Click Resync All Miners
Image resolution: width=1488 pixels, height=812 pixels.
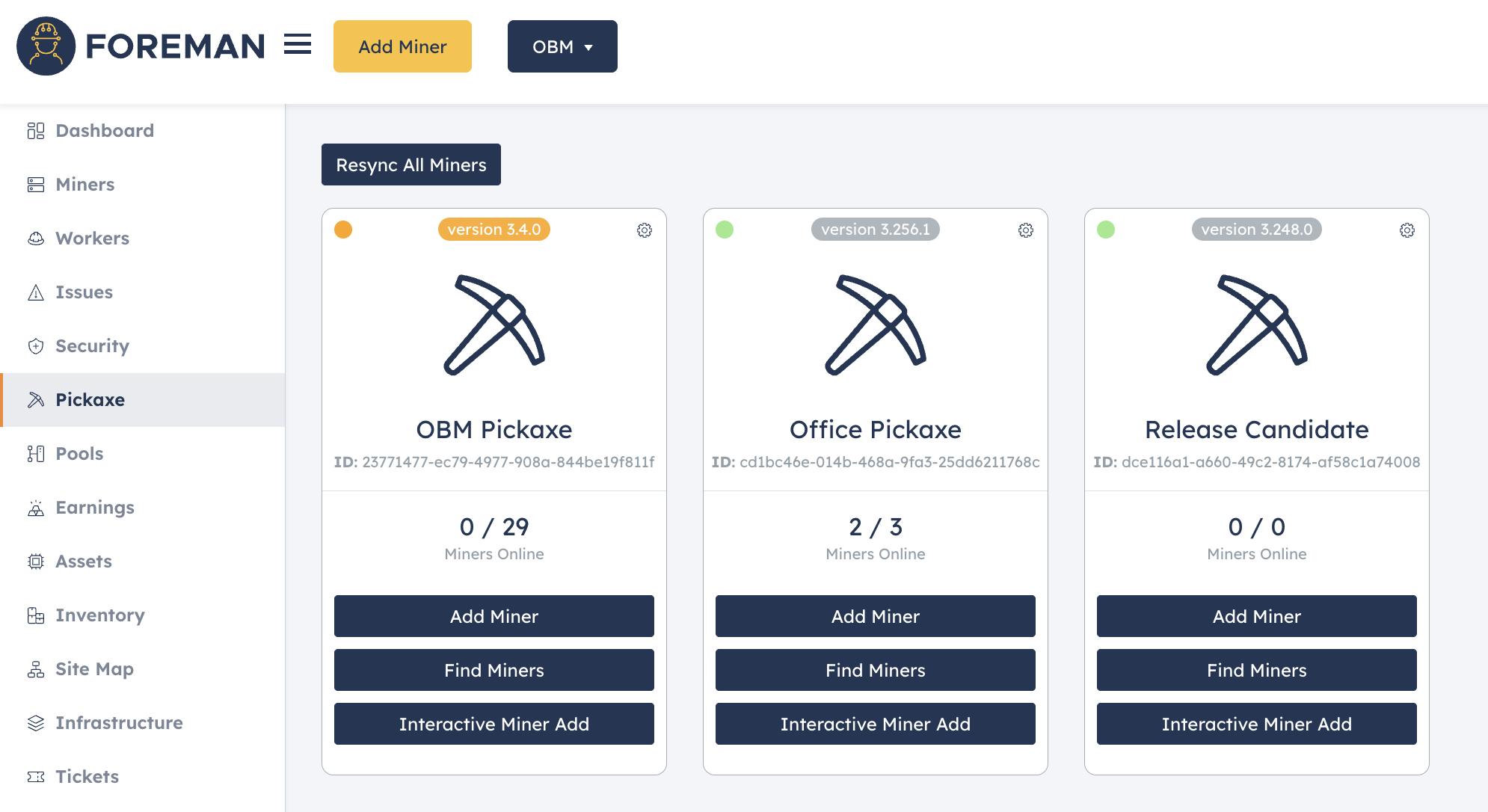411,164
